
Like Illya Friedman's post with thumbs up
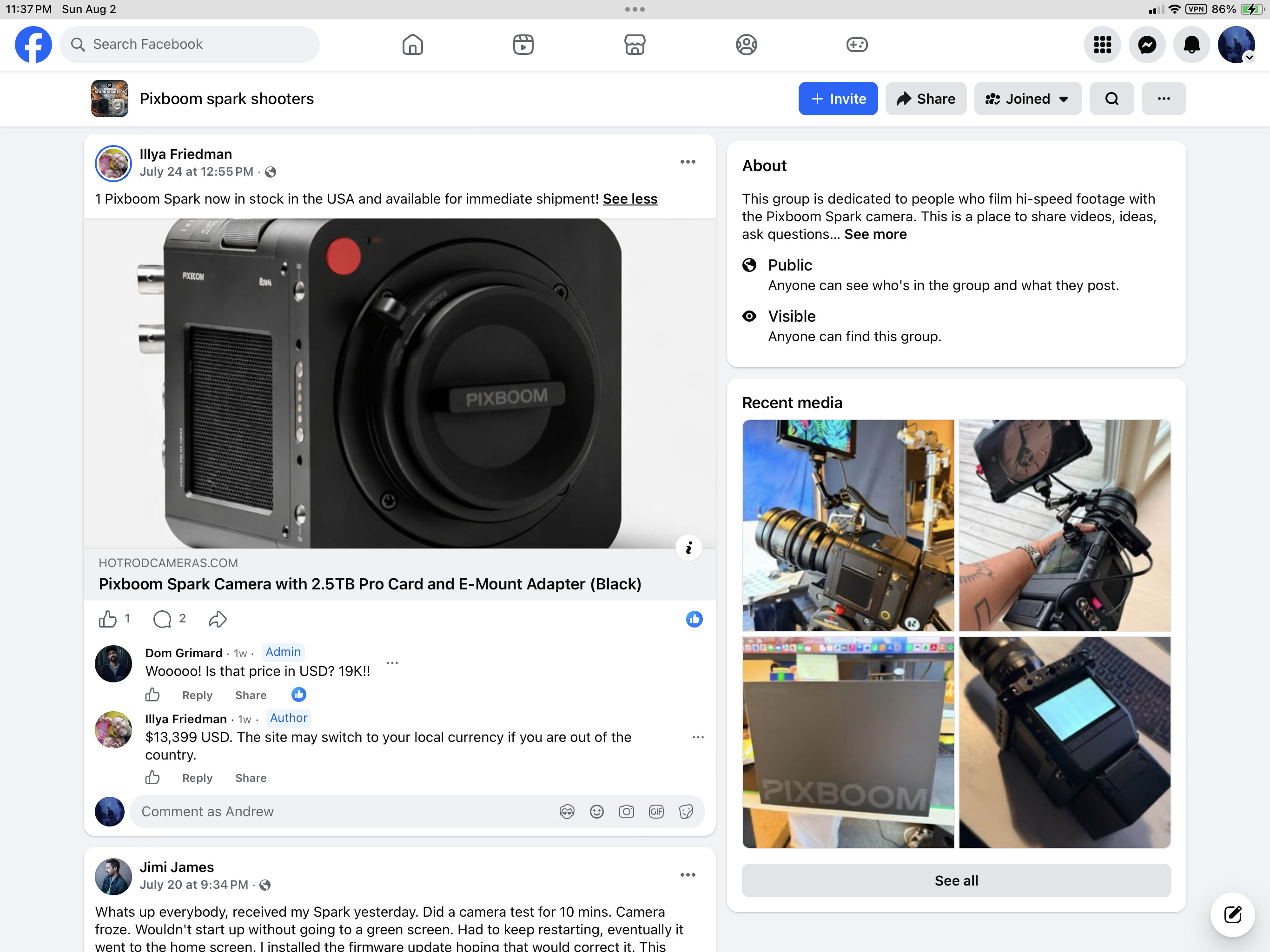107,619
